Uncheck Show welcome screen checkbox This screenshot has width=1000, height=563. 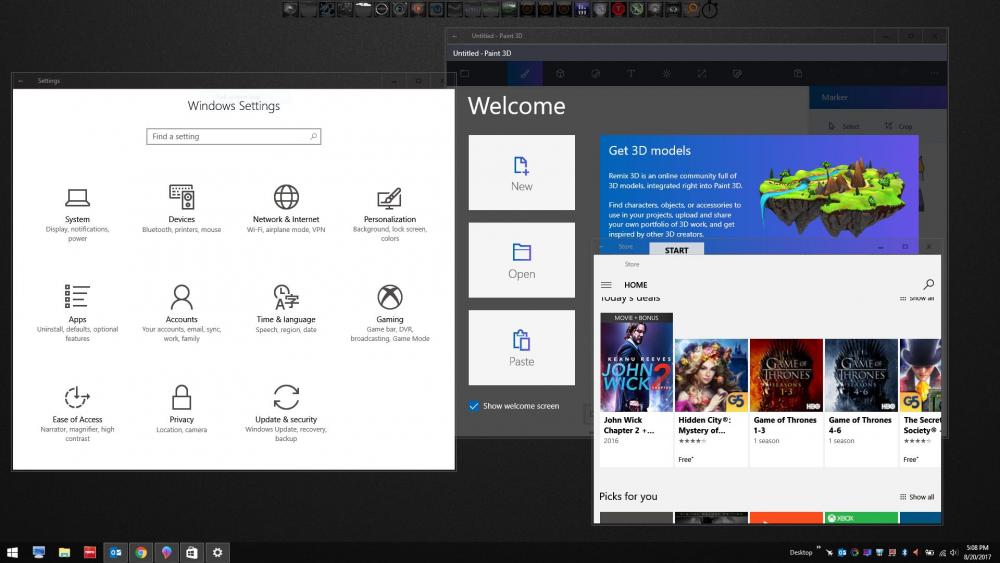pyautogui.click(x=474, y=406)
